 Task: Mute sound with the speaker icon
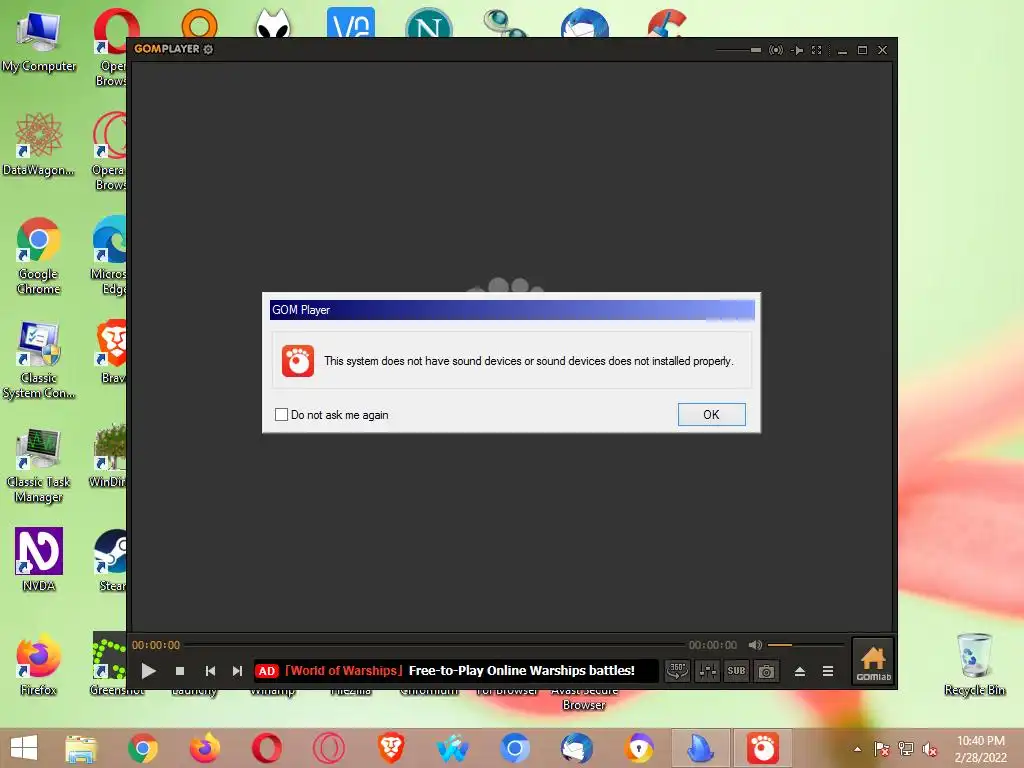point(755,645)
